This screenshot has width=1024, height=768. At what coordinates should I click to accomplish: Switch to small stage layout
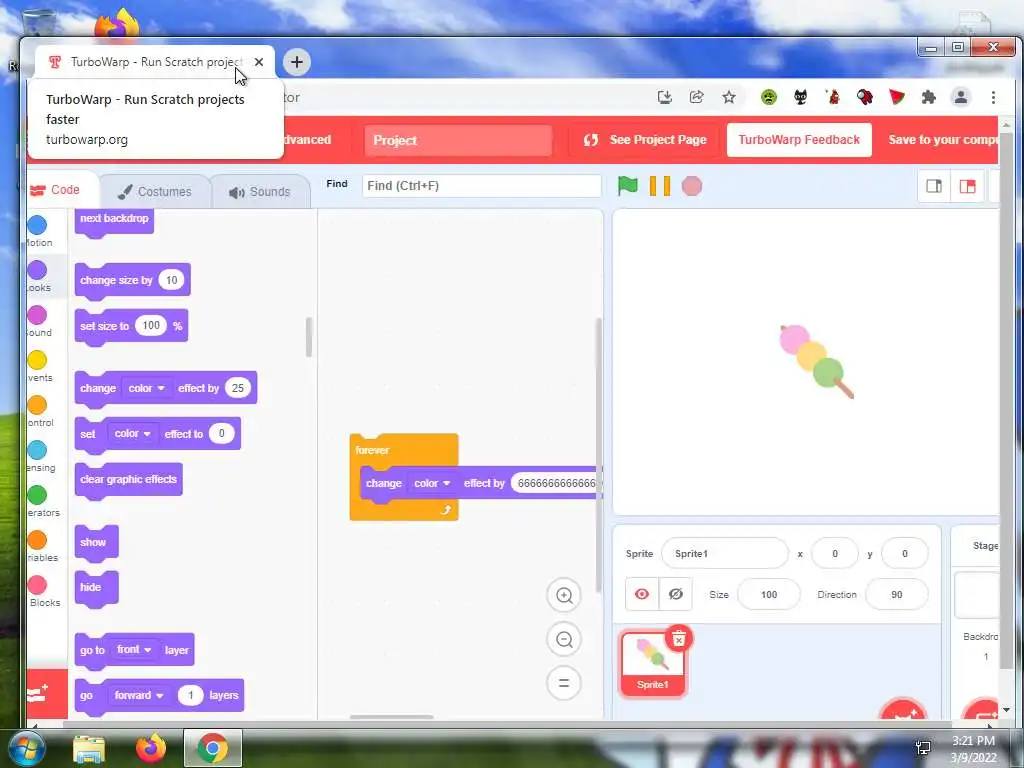coord(934,186)
